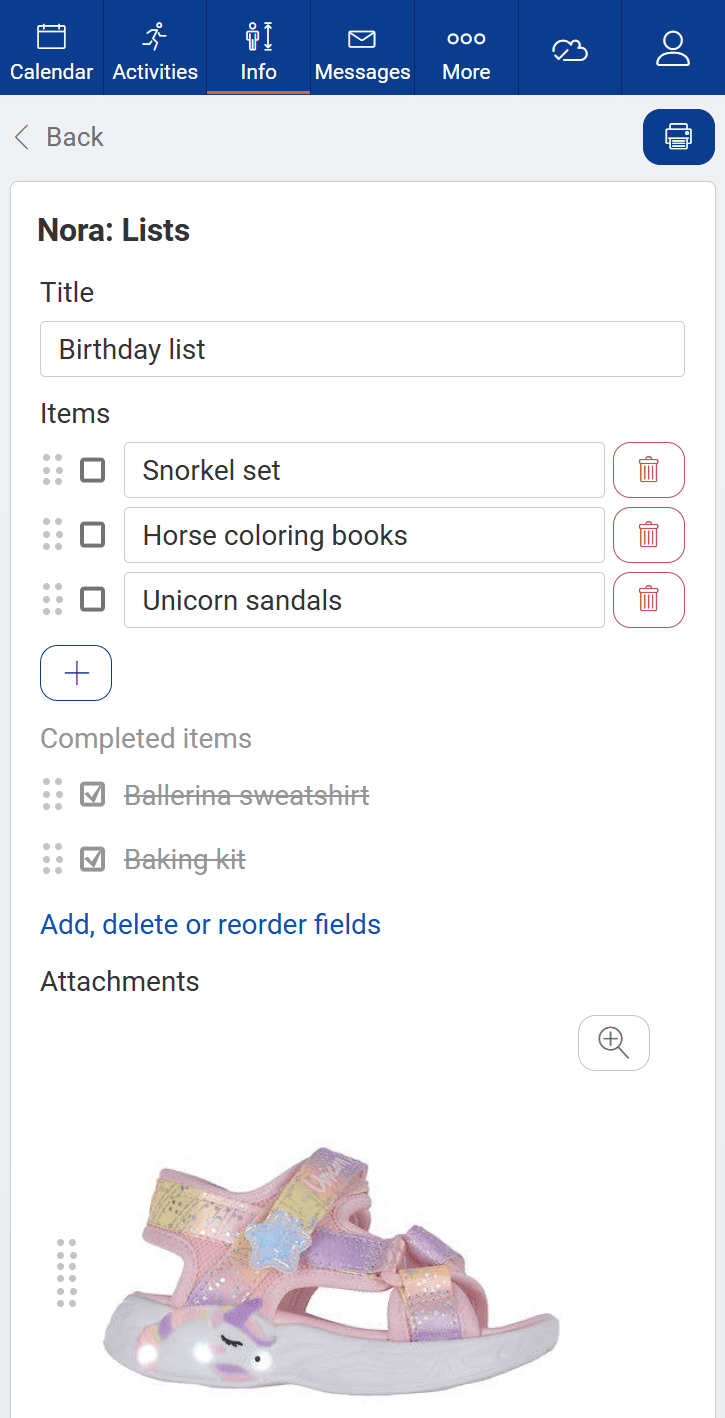Click the Birthday list title field
Screen dimensions: 725x1418
coord(362,349)
